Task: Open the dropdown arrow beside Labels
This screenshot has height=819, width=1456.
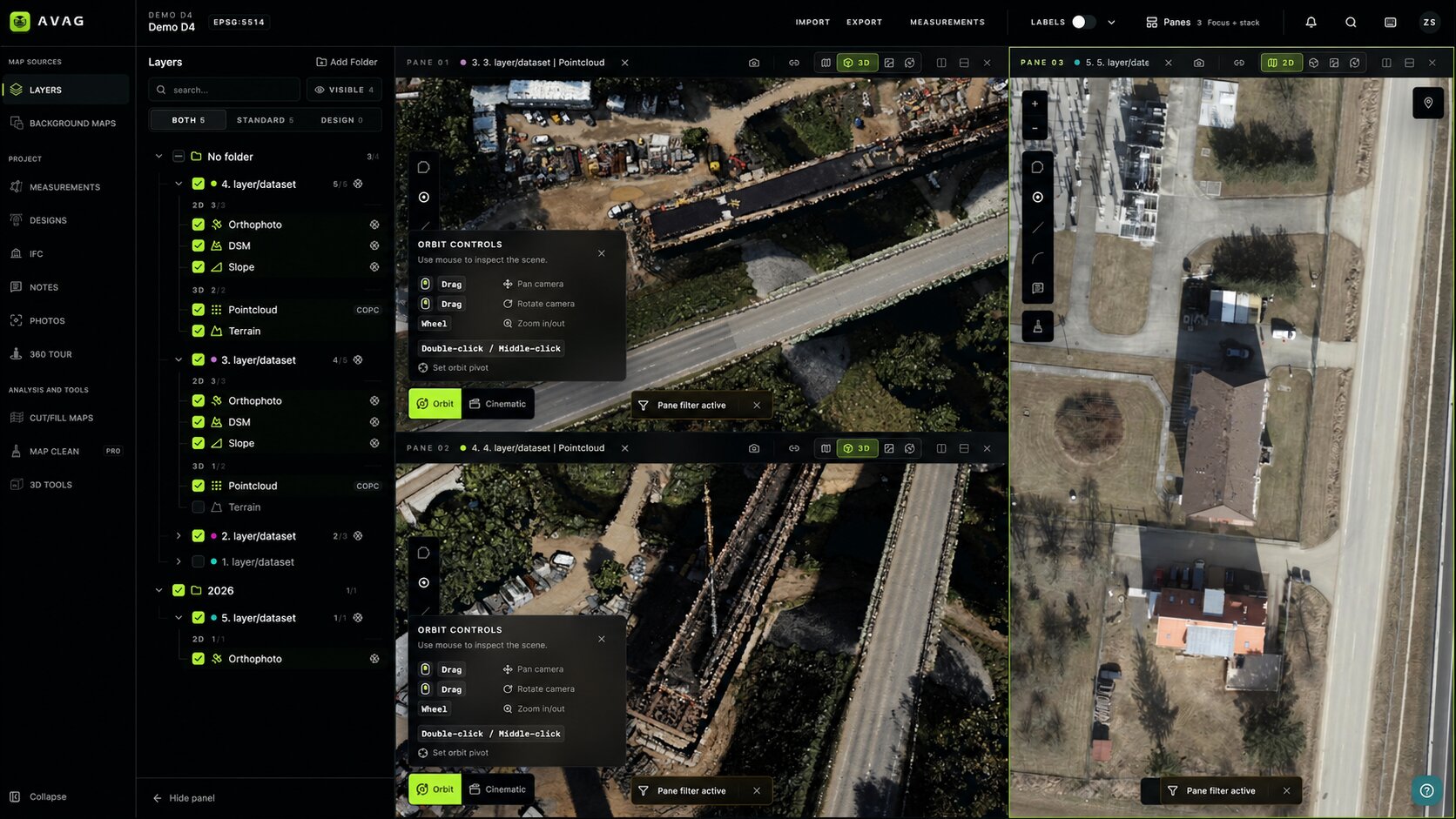Action: click(1111, 23)
